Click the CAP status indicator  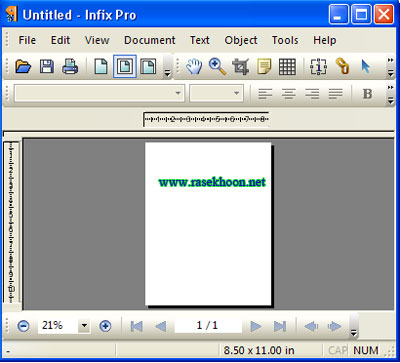tap(338, 350)
